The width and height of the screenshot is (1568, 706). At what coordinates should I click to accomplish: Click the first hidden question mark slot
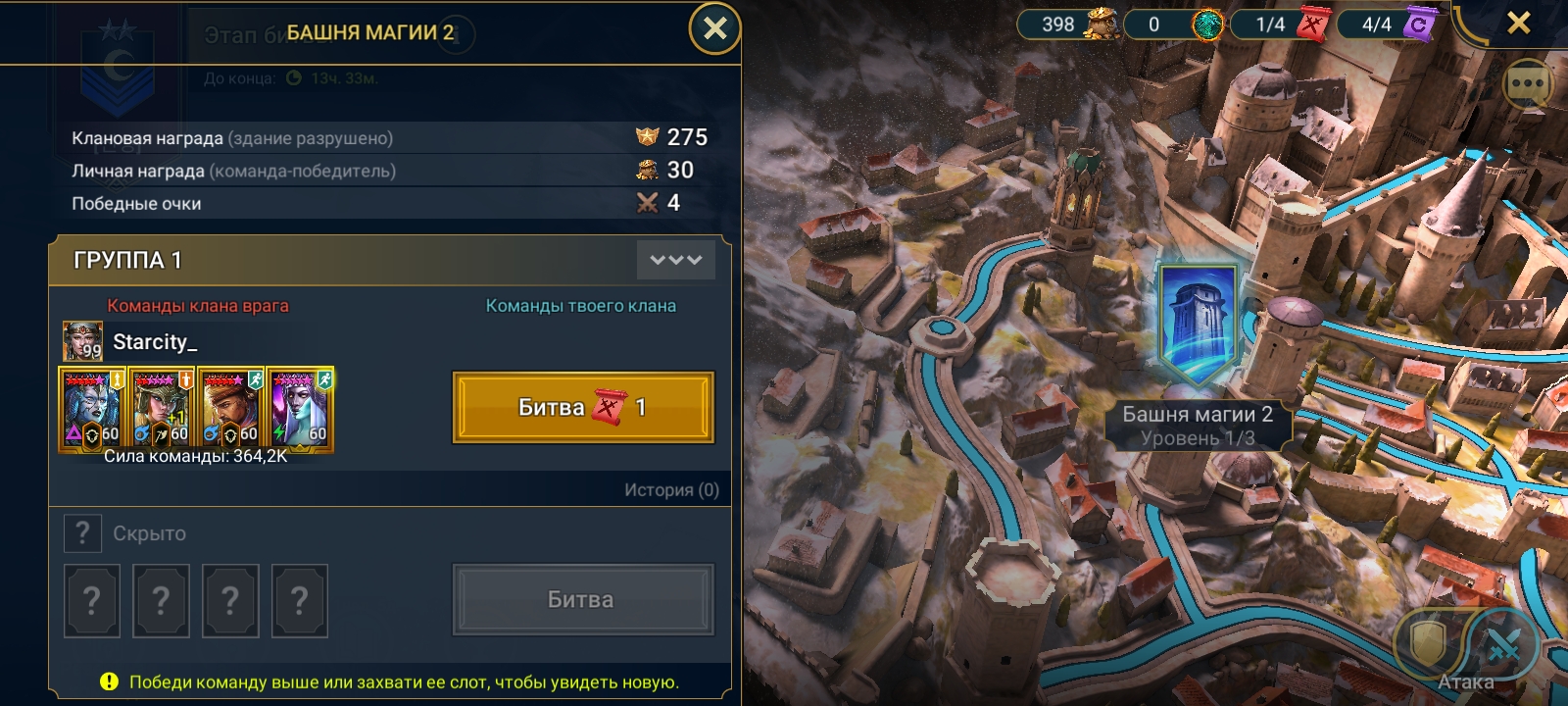pyautogui.click(x=92, y=600)
